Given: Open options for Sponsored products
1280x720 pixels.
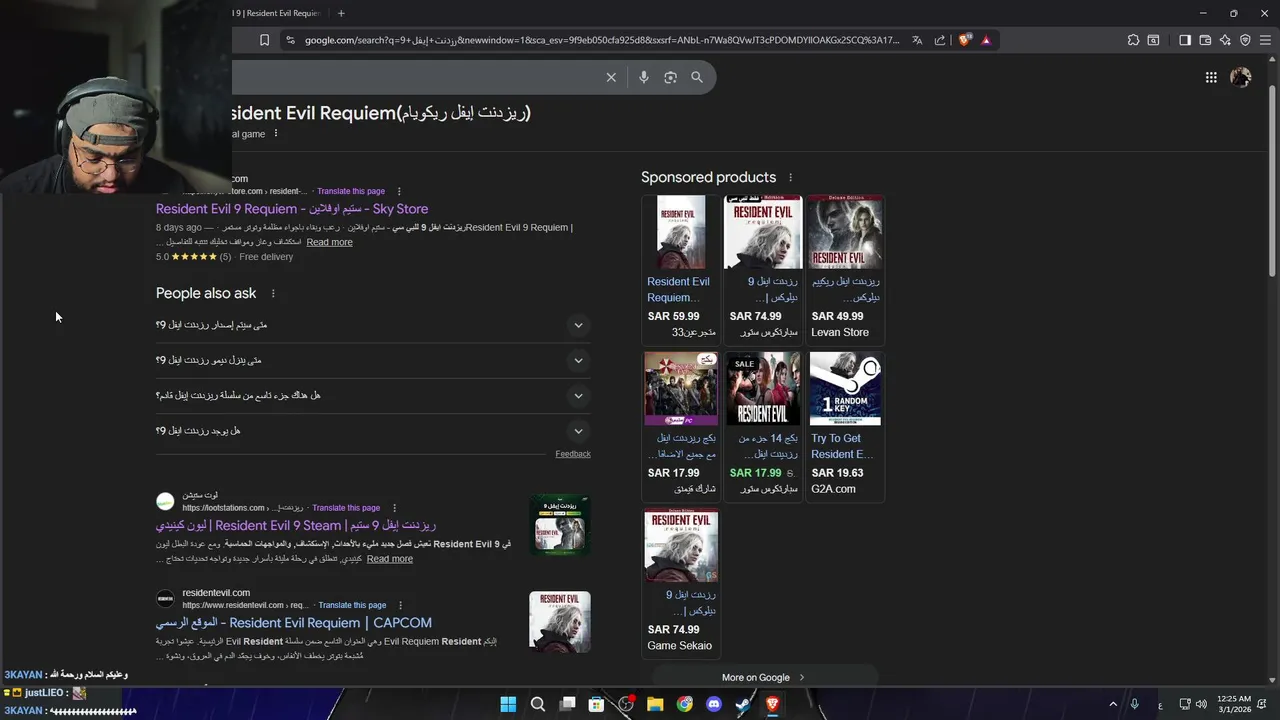Looking at the screenshot, I should tap(790, 177).
